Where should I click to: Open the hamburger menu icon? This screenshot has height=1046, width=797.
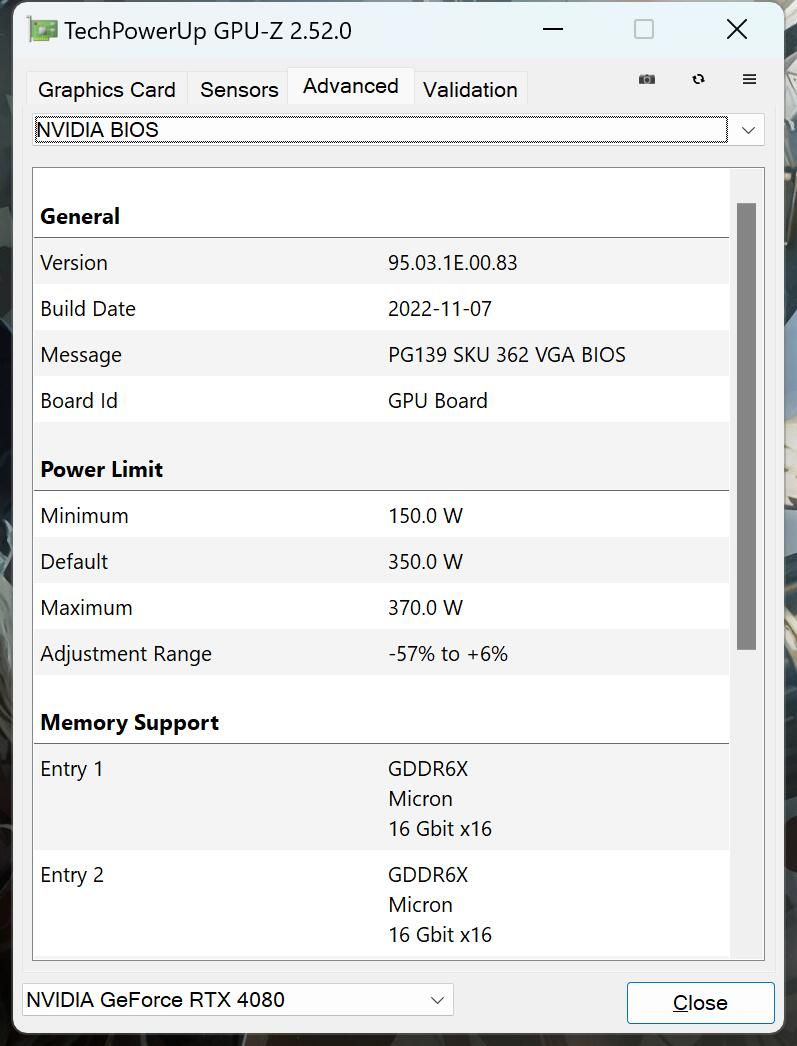[749, 78]
